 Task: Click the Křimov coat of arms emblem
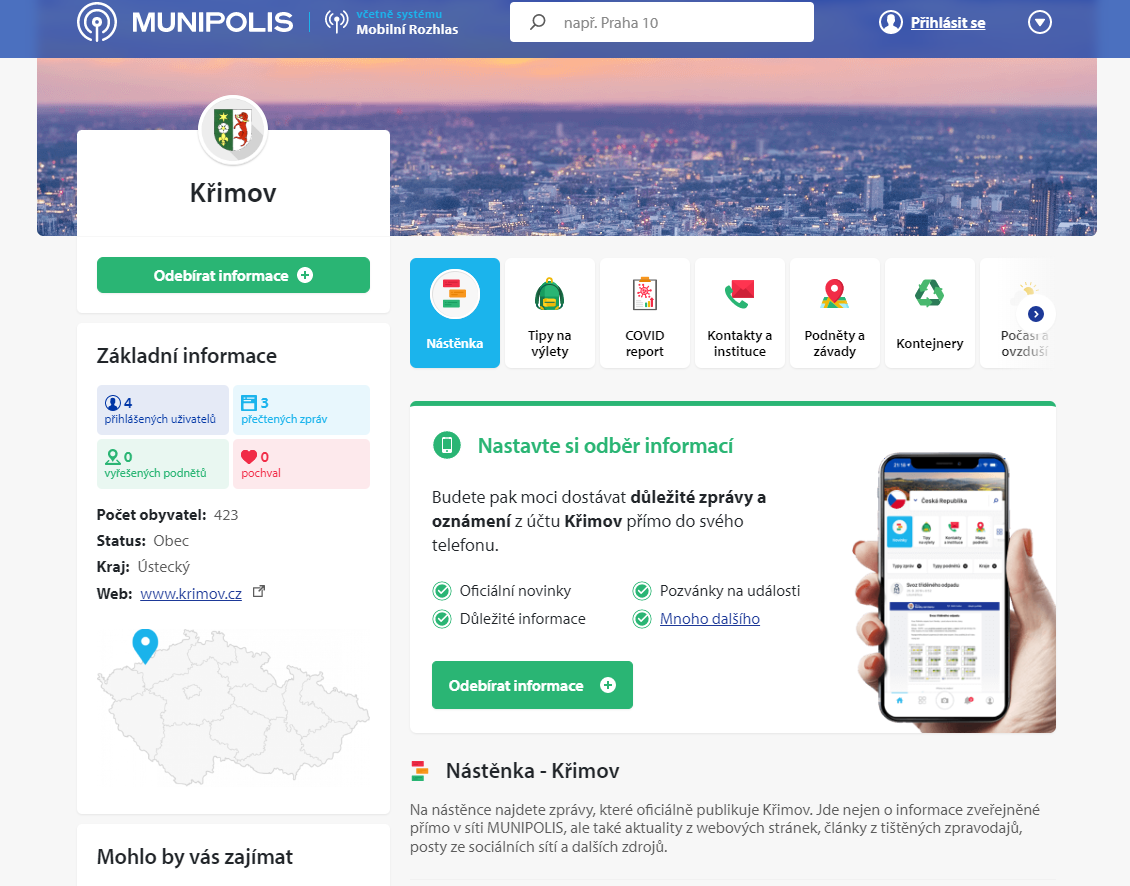[x=233, y=130]
